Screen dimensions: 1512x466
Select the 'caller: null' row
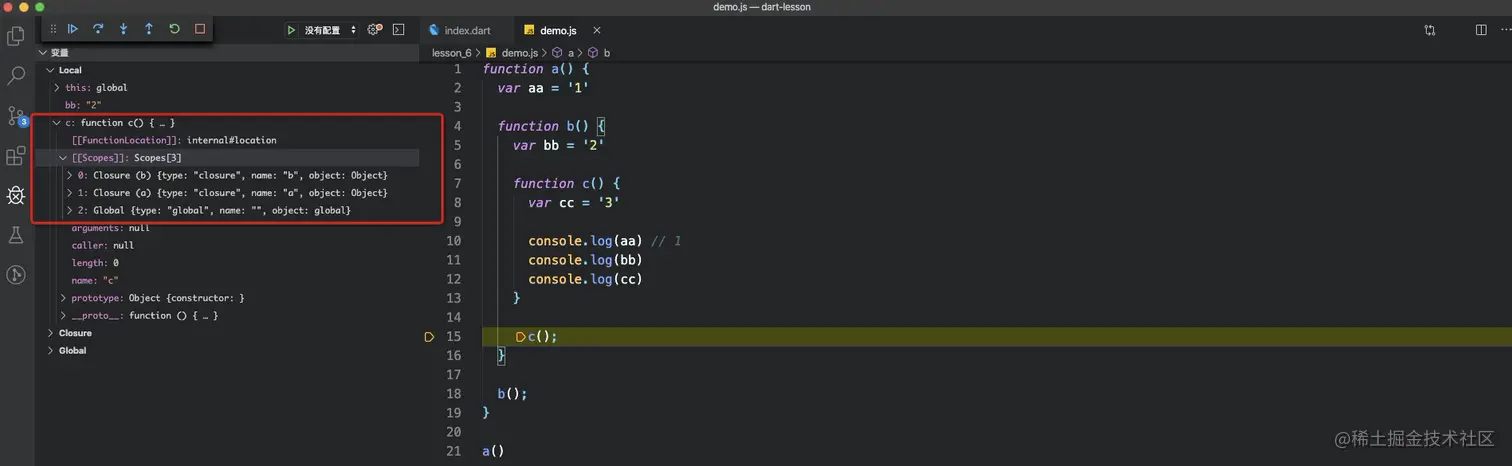tap(228, 245)
